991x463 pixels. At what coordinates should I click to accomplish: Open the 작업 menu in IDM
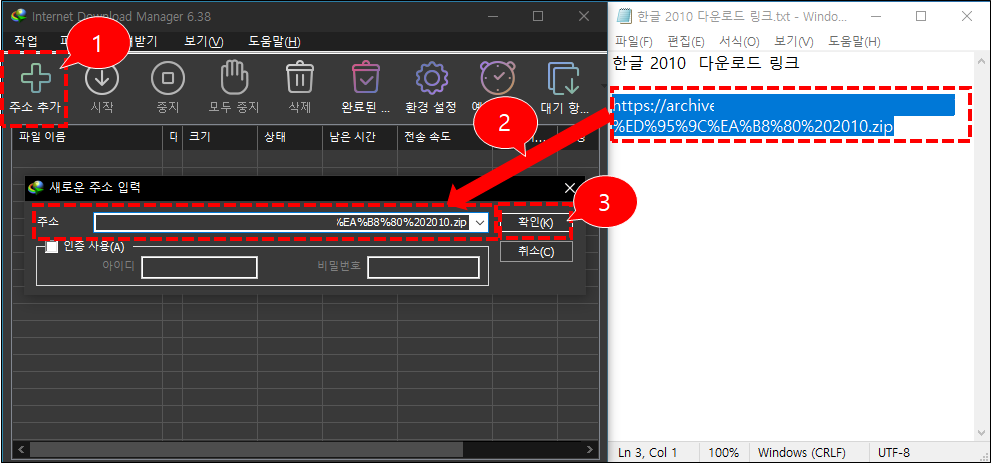[26, 42]
